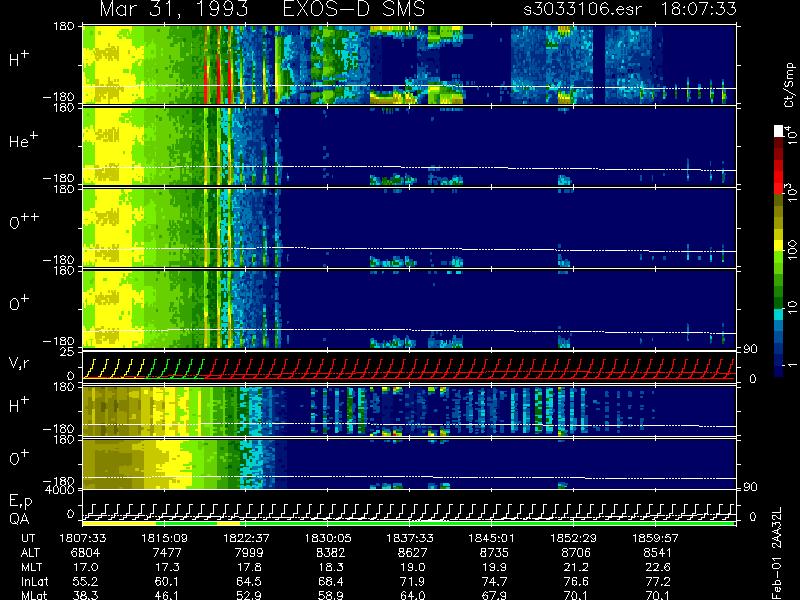Click the O+ label directly above E,p
The width and height of the screenshot is (800, 600).
click(19, 458)
